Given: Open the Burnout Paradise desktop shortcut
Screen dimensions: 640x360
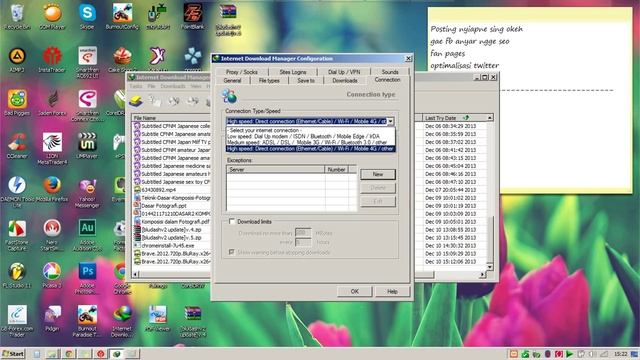Looking at the screenshot, I should (x=87, y=321).
